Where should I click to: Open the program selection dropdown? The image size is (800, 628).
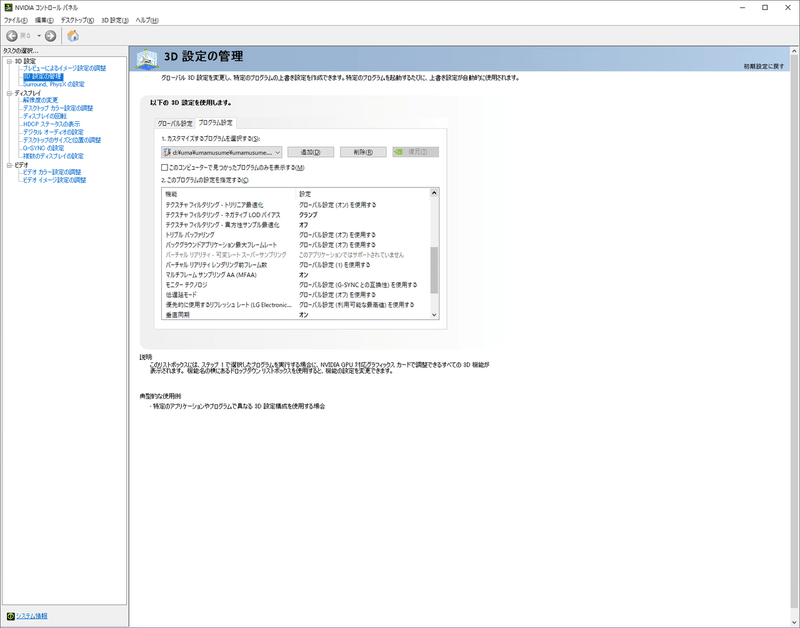pos(221,152)
